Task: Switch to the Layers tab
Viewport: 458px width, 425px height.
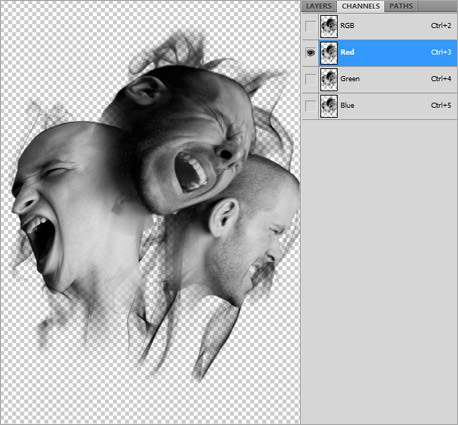Action: point(319,6)
